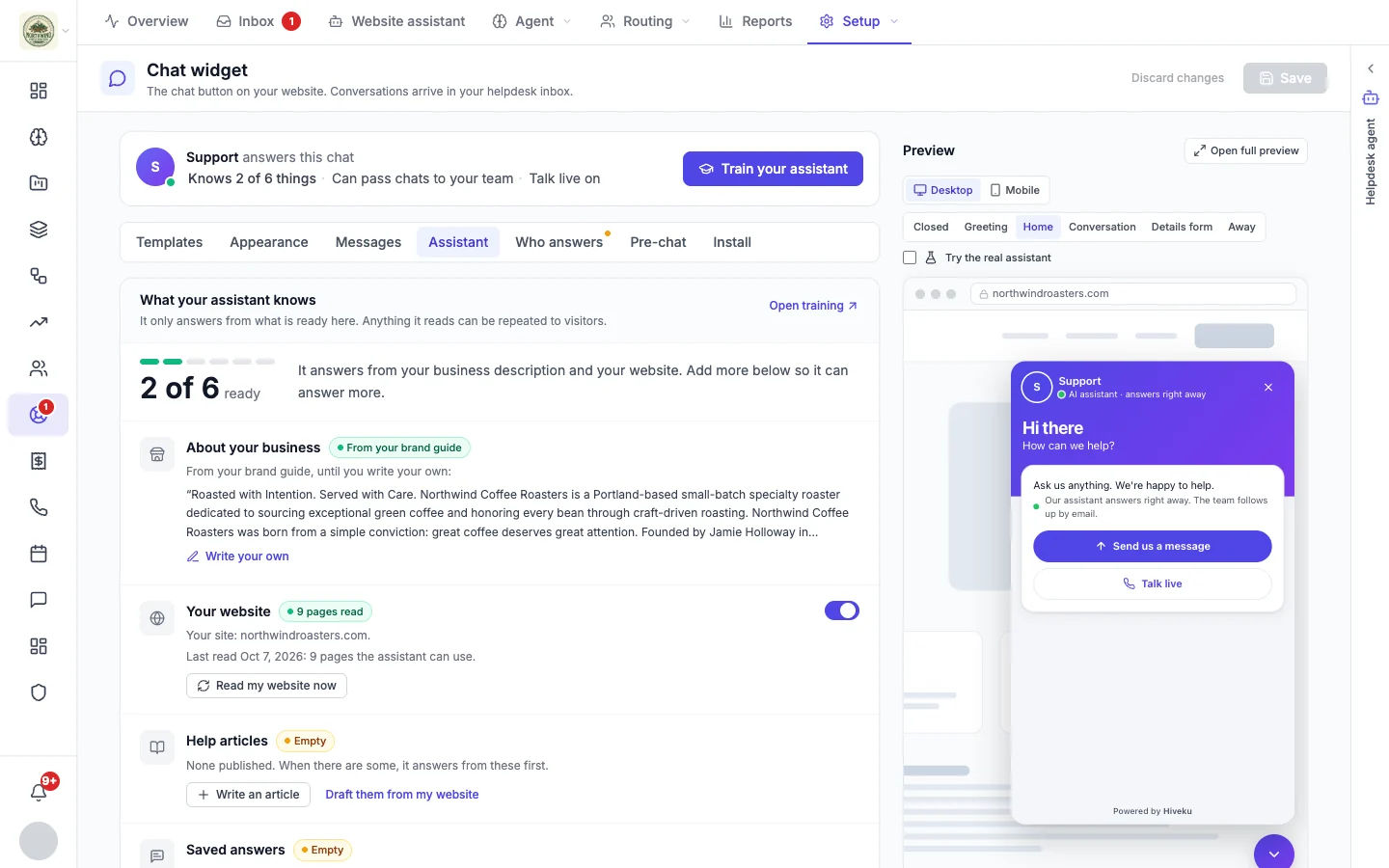The width and height of the screenshot is (1389, 868).
Task: Close the Support chat preview with X
Action: (1268, 387)
